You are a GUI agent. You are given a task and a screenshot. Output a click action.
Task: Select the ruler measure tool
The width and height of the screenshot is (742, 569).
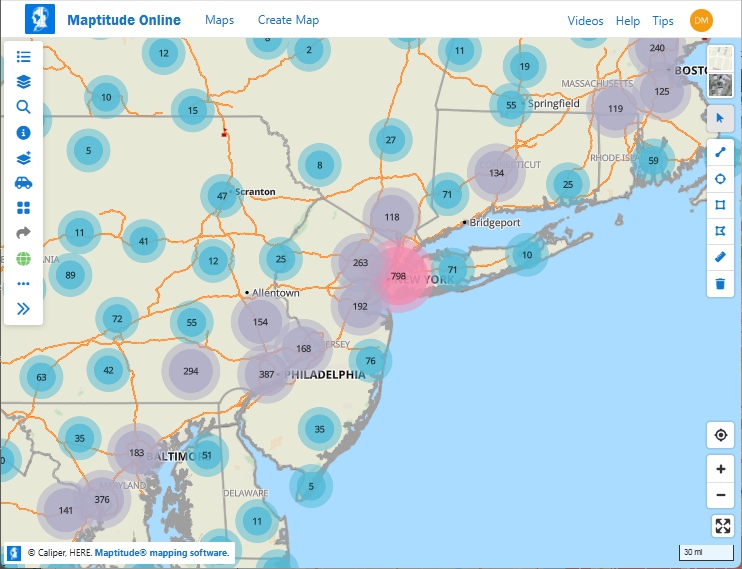720,258
